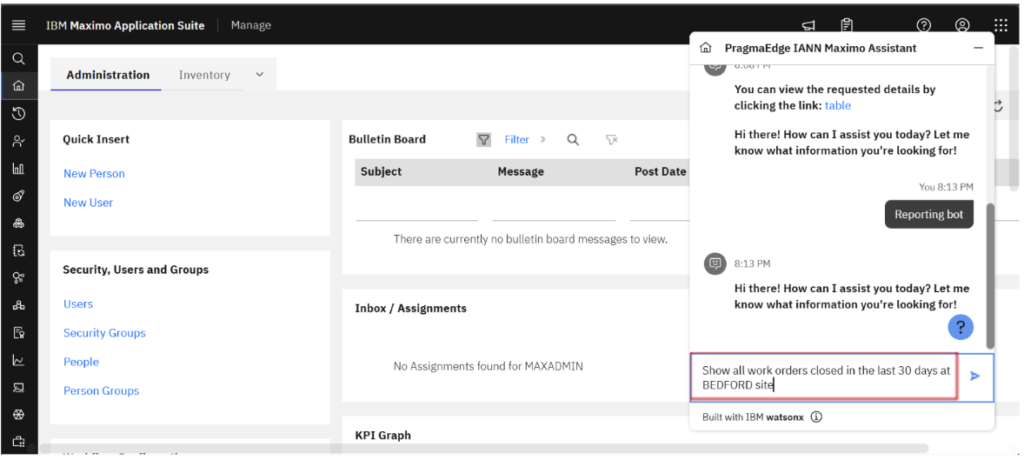
Task: Expand the arrow next to Filter
Action: tap(542, 139)
